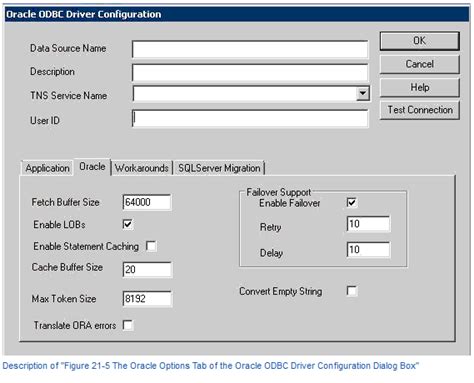Focus the Data Source Name field
This screenshot has width=474, height=383.
point(250,49)
